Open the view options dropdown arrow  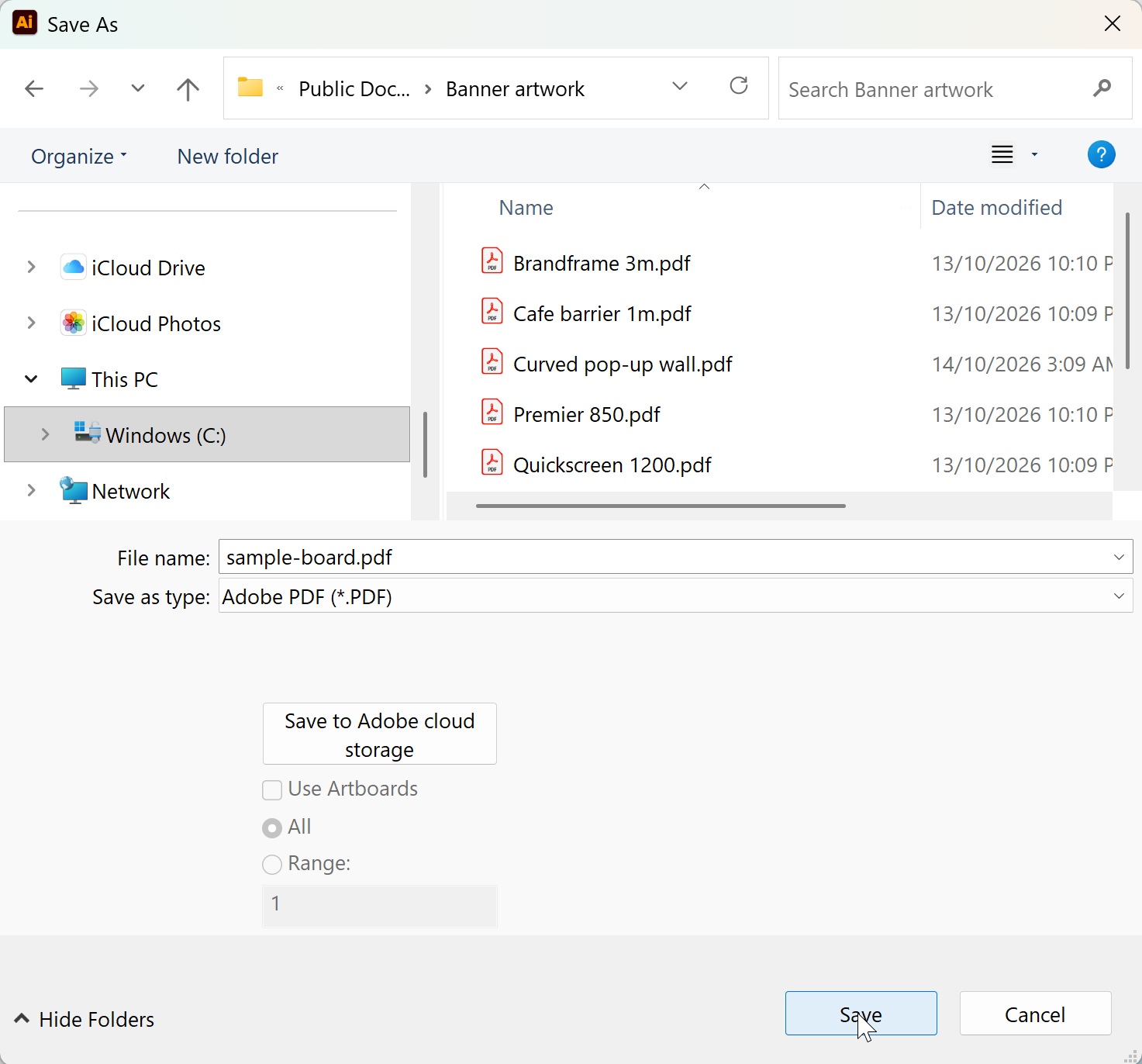[x=1034, y=155]
